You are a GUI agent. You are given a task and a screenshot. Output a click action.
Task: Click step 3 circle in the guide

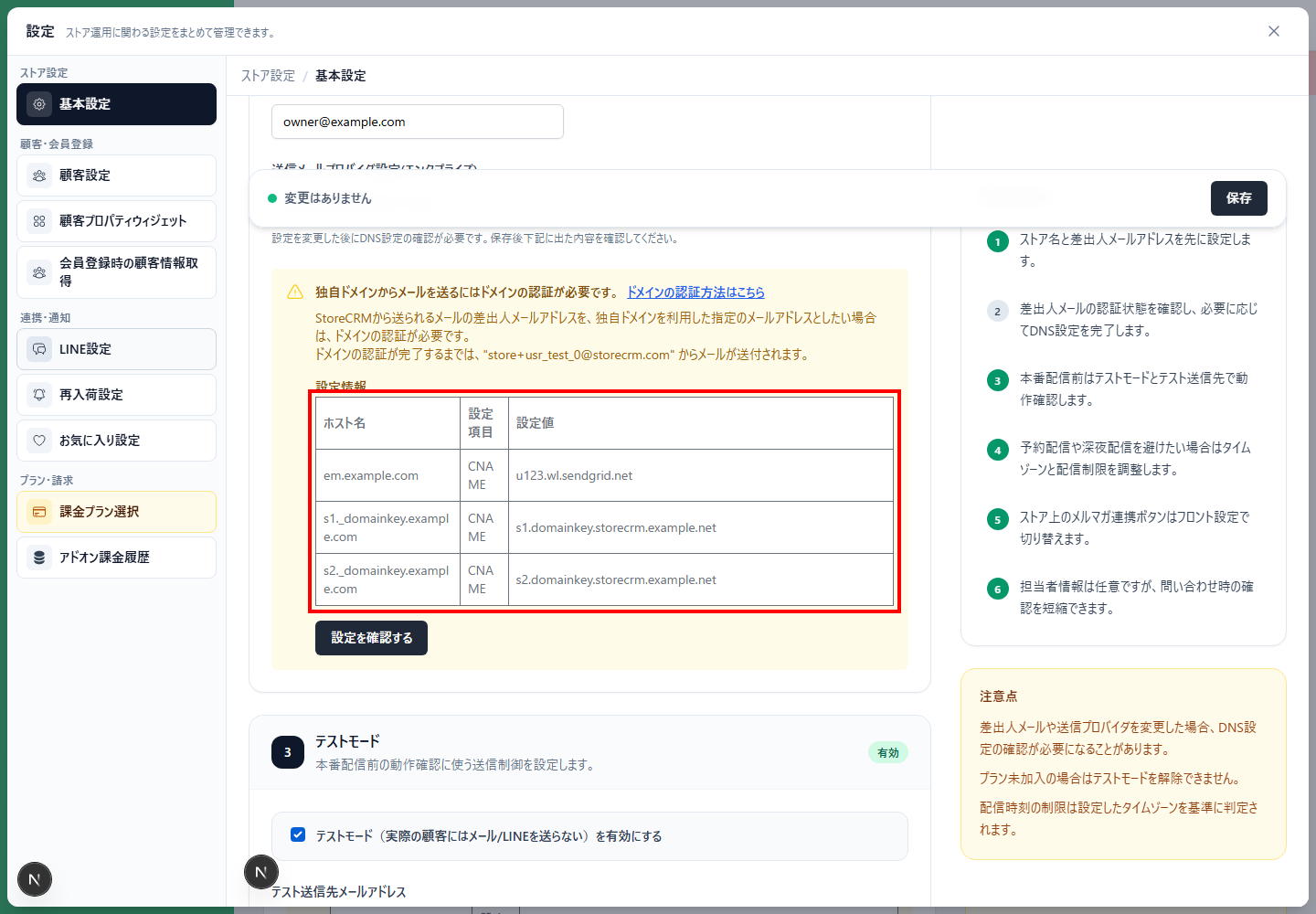click(x=998, y=381)
